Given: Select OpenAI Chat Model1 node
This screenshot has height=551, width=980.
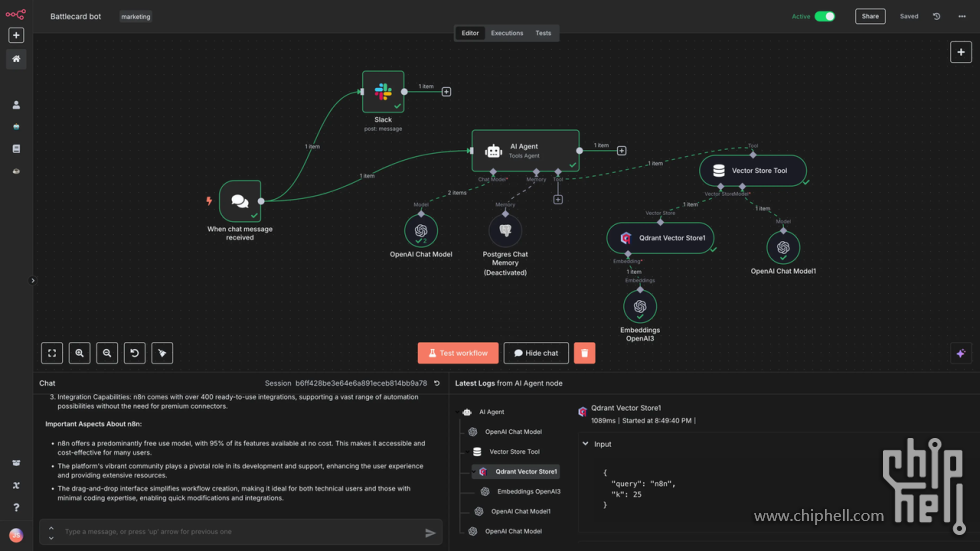Looking at the screenshot, I should click(783, 247).
